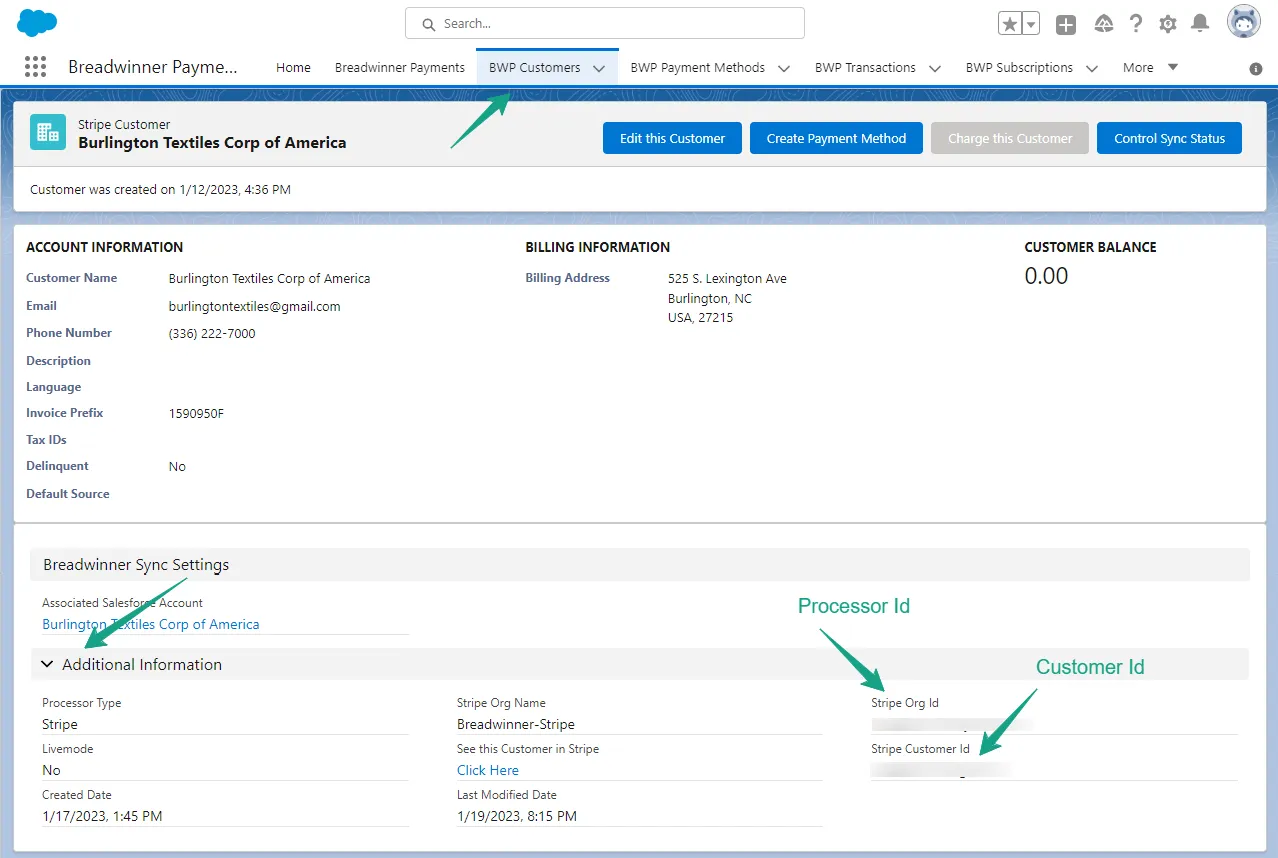Image resolution: width=1278 pixels, height=858 pixels.
Task: Select the Stripe Org Name value Breadwinner-Stripe
Action: [516, 724]
